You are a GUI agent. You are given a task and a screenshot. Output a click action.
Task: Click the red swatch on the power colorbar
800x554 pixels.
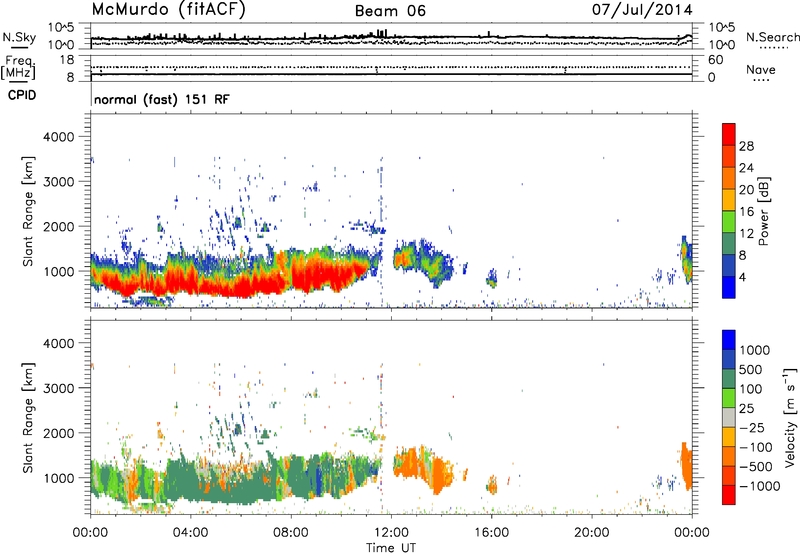pyautogui.click(x=729, y=134)
